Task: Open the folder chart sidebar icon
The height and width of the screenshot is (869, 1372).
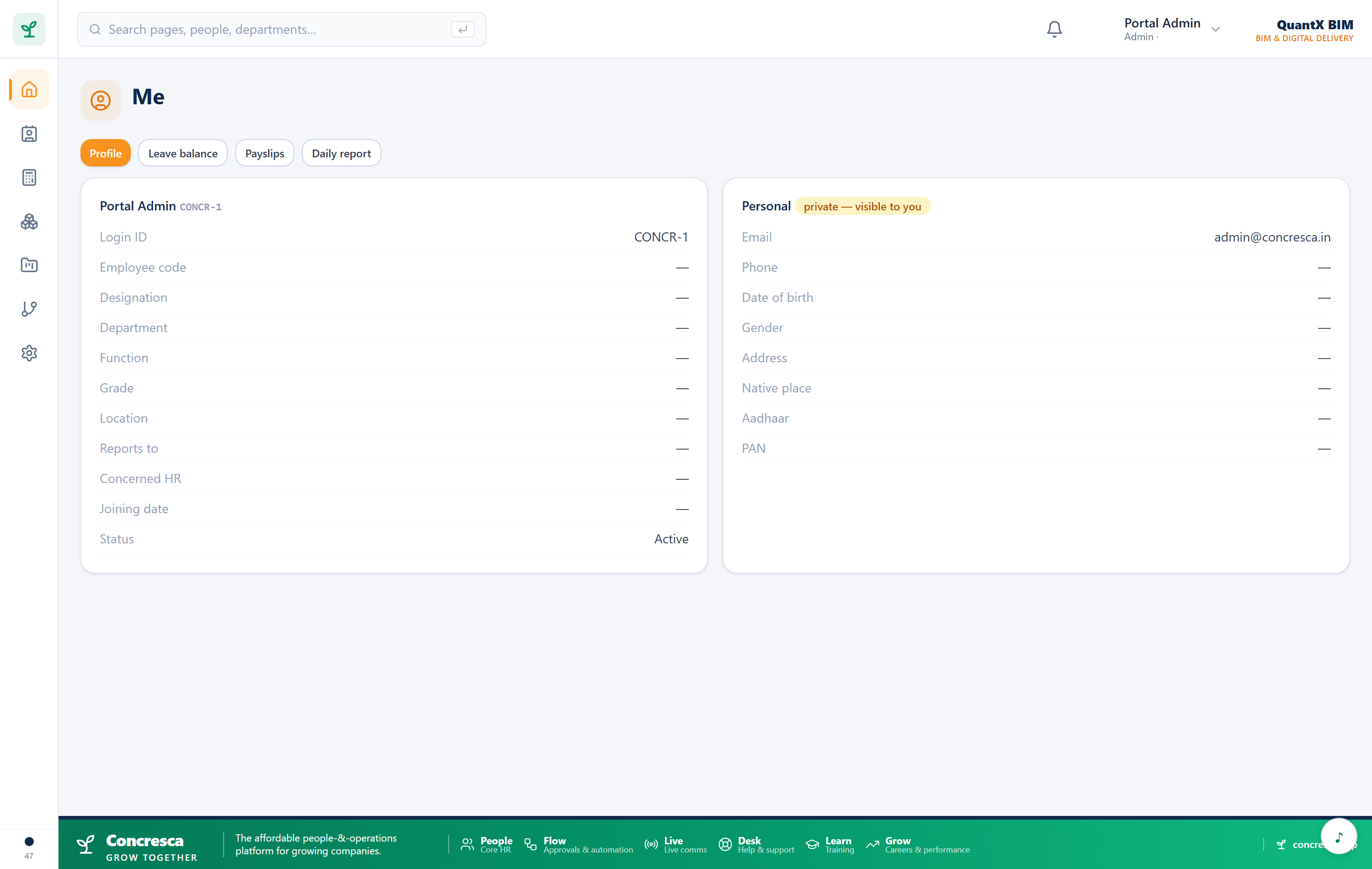Action: [x=29, y=265]
